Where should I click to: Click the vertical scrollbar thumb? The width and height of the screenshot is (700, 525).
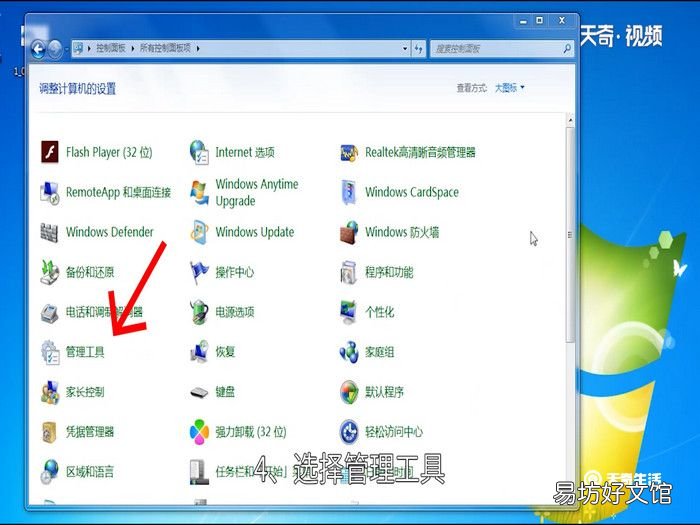coord(570,235)
